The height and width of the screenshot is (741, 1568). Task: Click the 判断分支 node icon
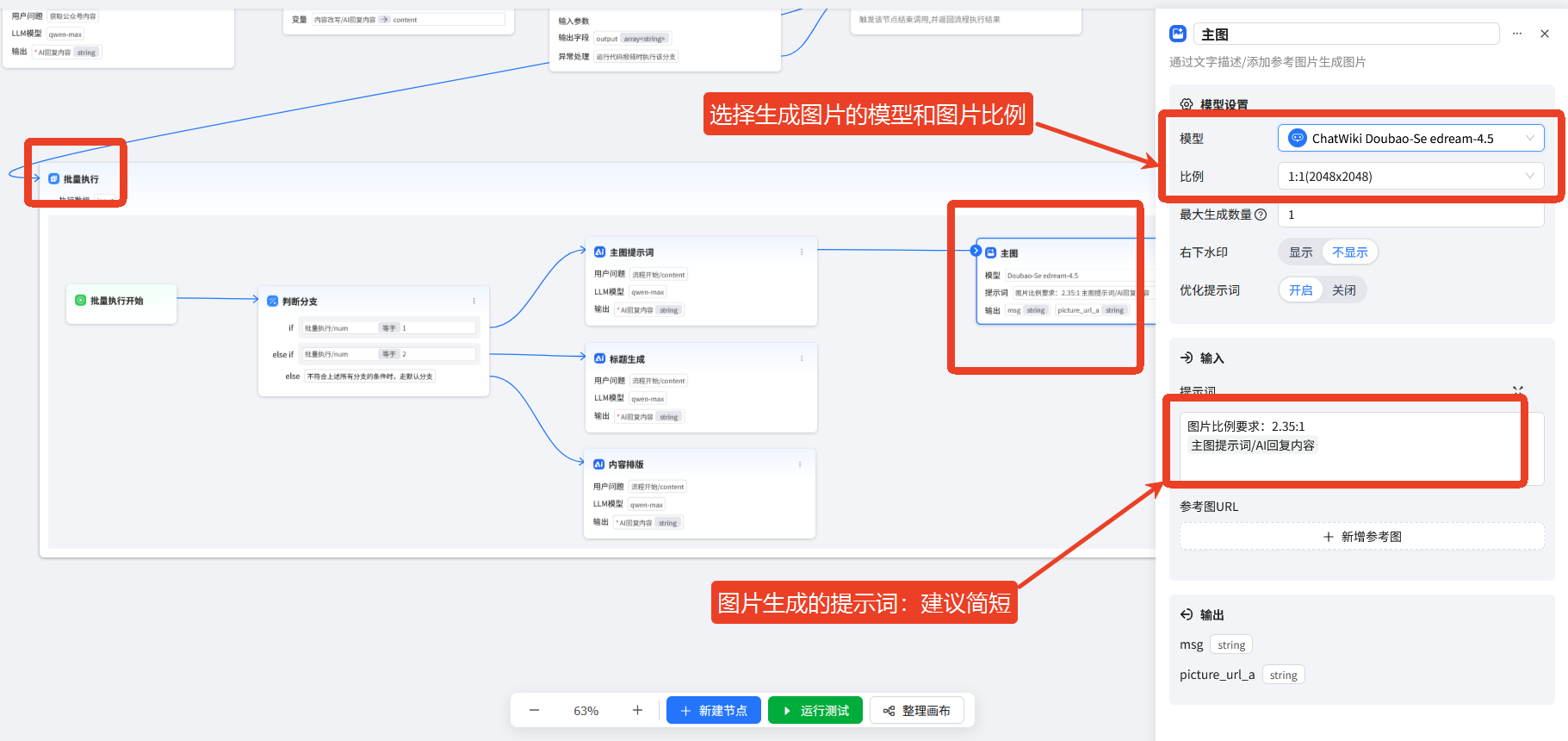point(272,301)
